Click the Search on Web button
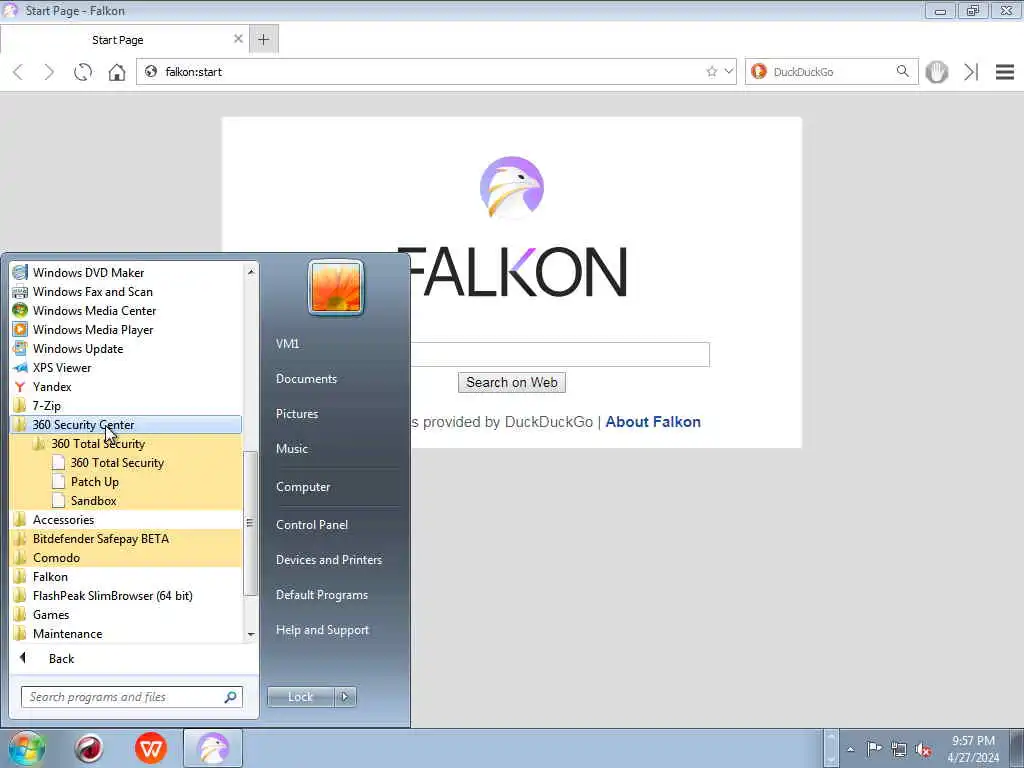This screenshot has width=1024, height=768. [512, 383]
